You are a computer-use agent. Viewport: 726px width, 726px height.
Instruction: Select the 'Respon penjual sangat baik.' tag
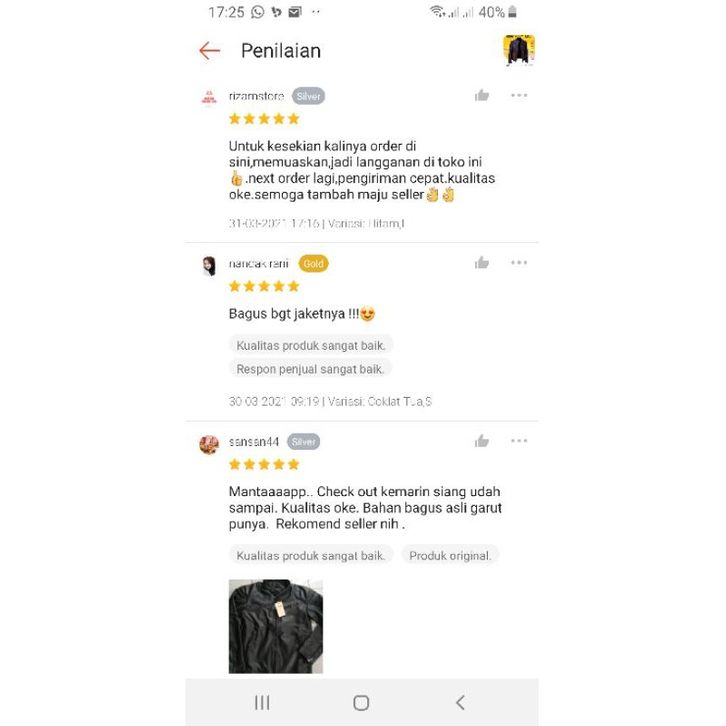310,369
